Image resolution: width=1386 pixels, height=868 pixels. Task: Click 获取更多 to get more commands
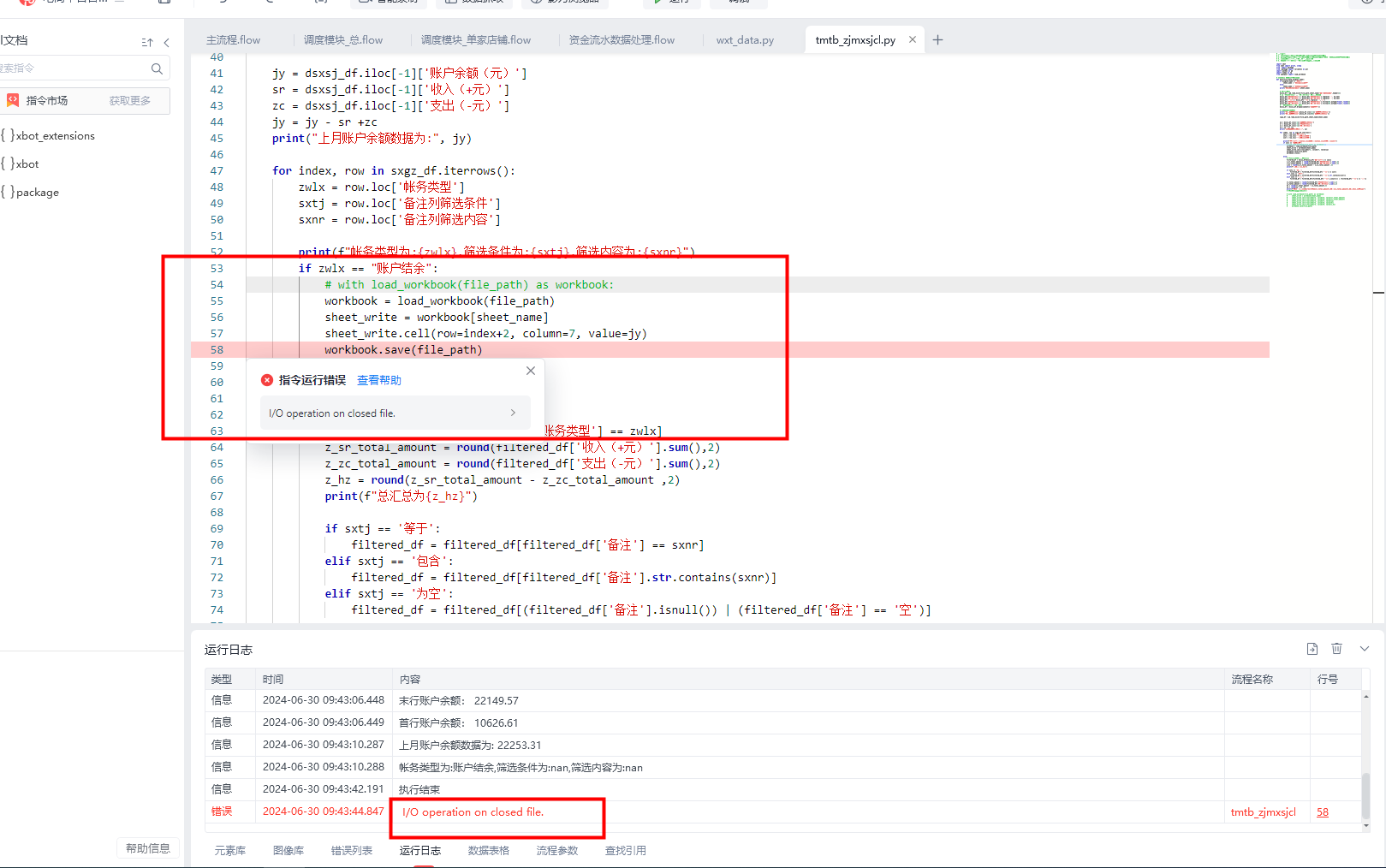click(129, 101)
